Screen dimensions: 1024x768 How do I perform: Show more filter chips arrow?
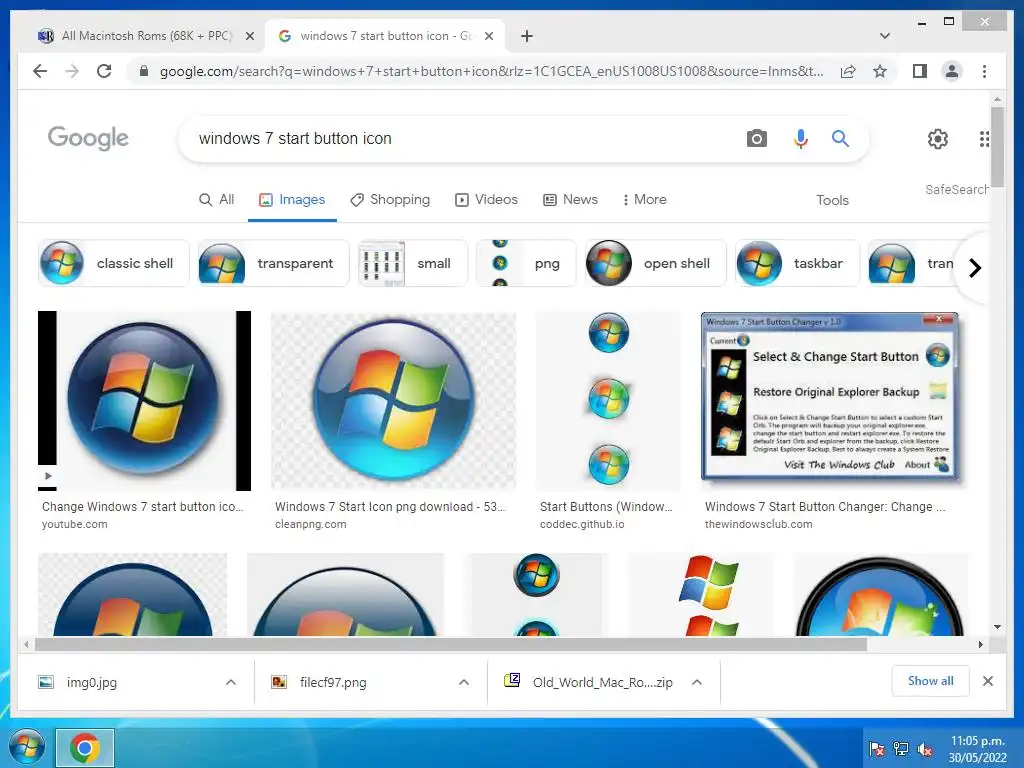(x=974, y=268)
